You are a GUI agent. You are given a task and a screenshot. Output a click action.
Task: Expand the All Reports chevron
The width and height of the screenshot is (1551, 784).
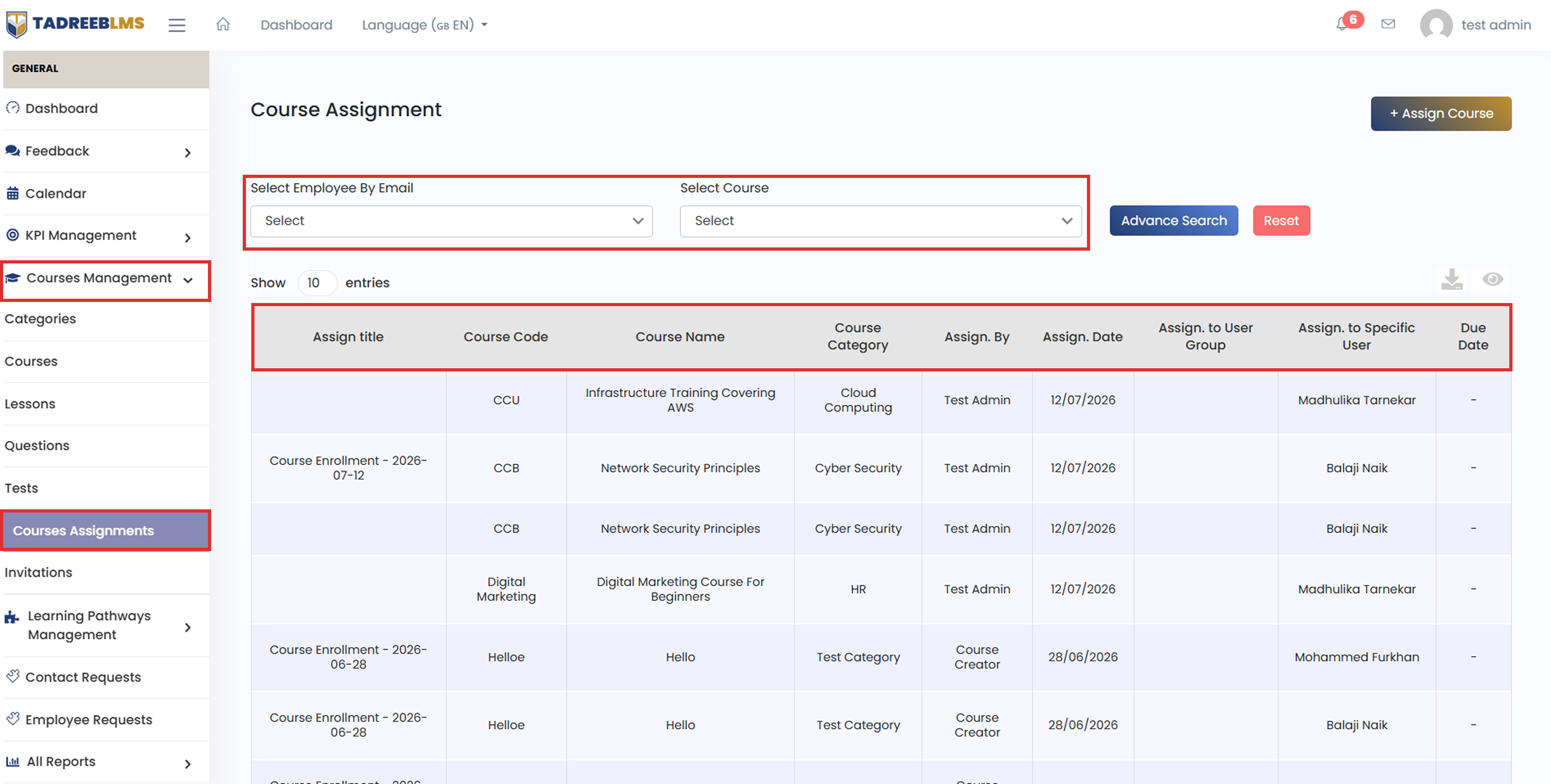[x=188, y=764]
